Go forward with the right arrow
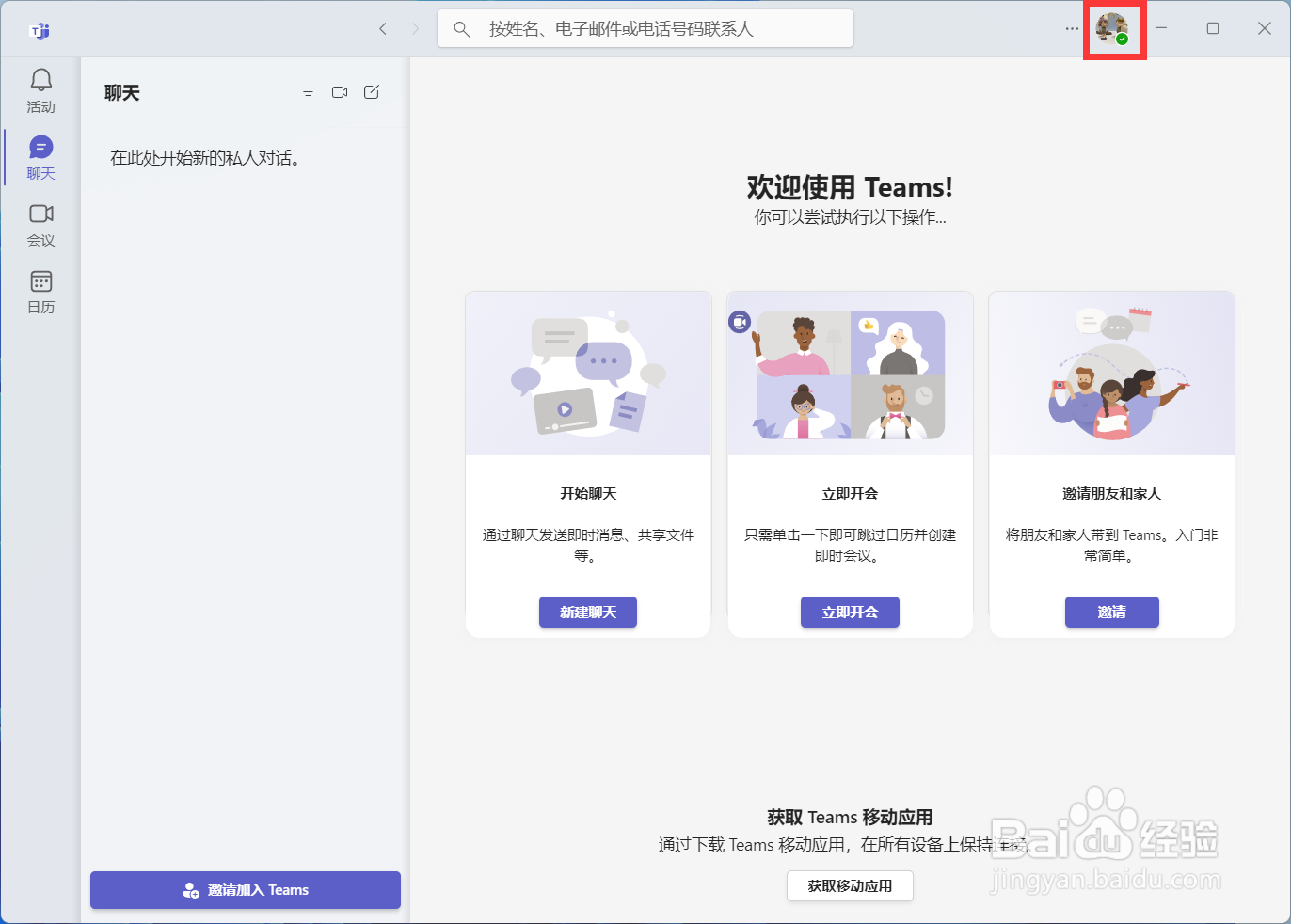 pyautogui.click(x=415, y=29)
